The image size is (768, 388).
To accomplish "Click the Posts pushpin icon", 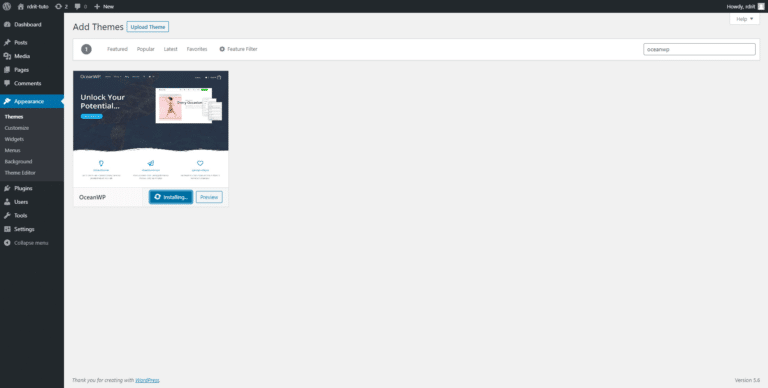I will 7,43.
